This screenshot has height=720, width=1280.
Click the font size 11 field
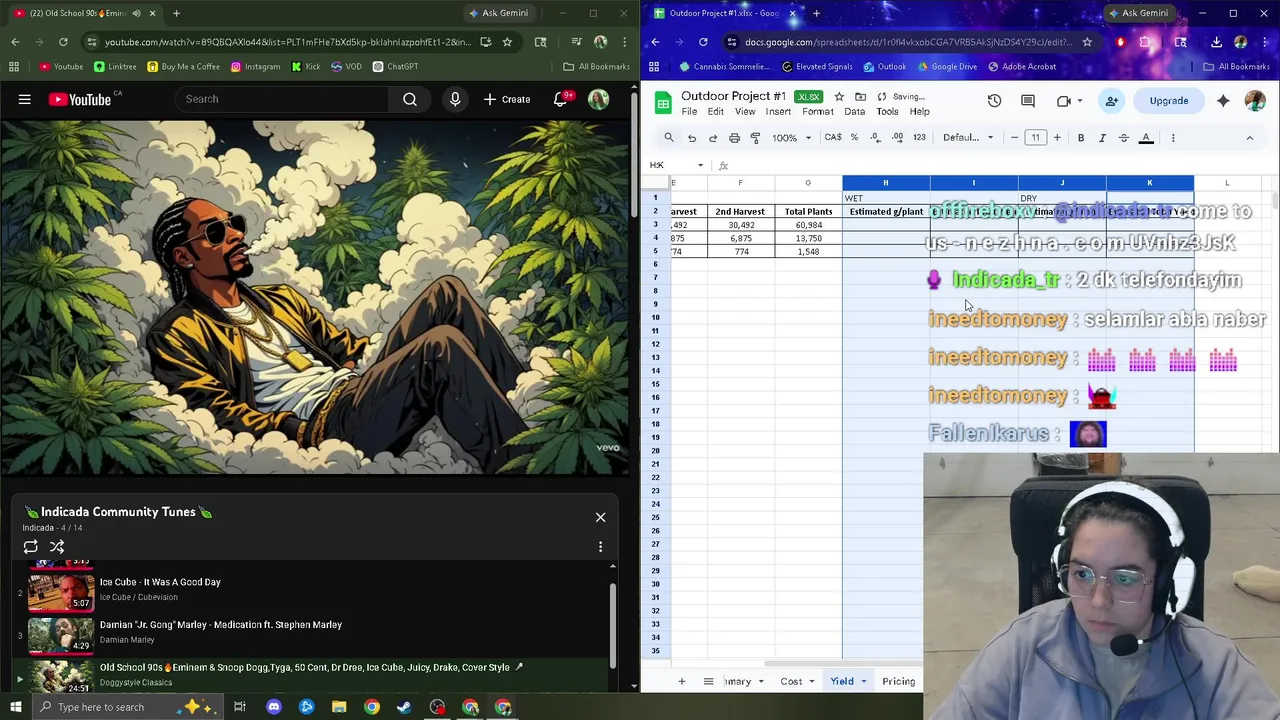[x=1035, y=138]
